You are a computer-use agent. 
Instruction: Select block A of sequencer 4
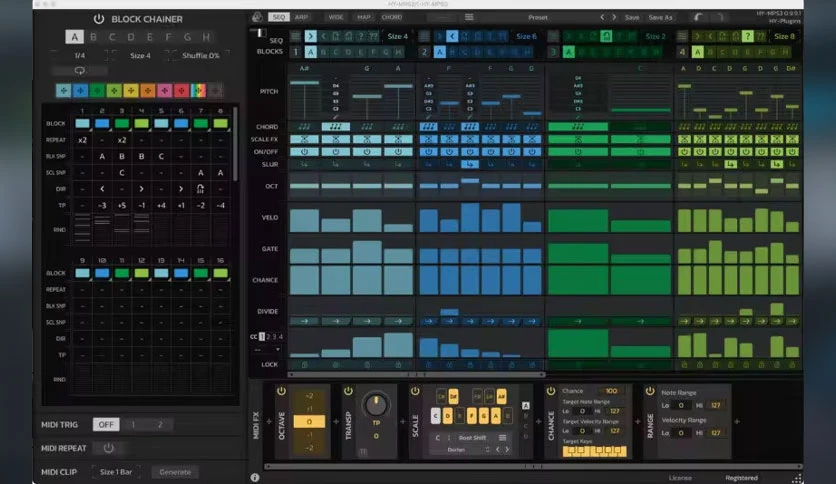697,52
